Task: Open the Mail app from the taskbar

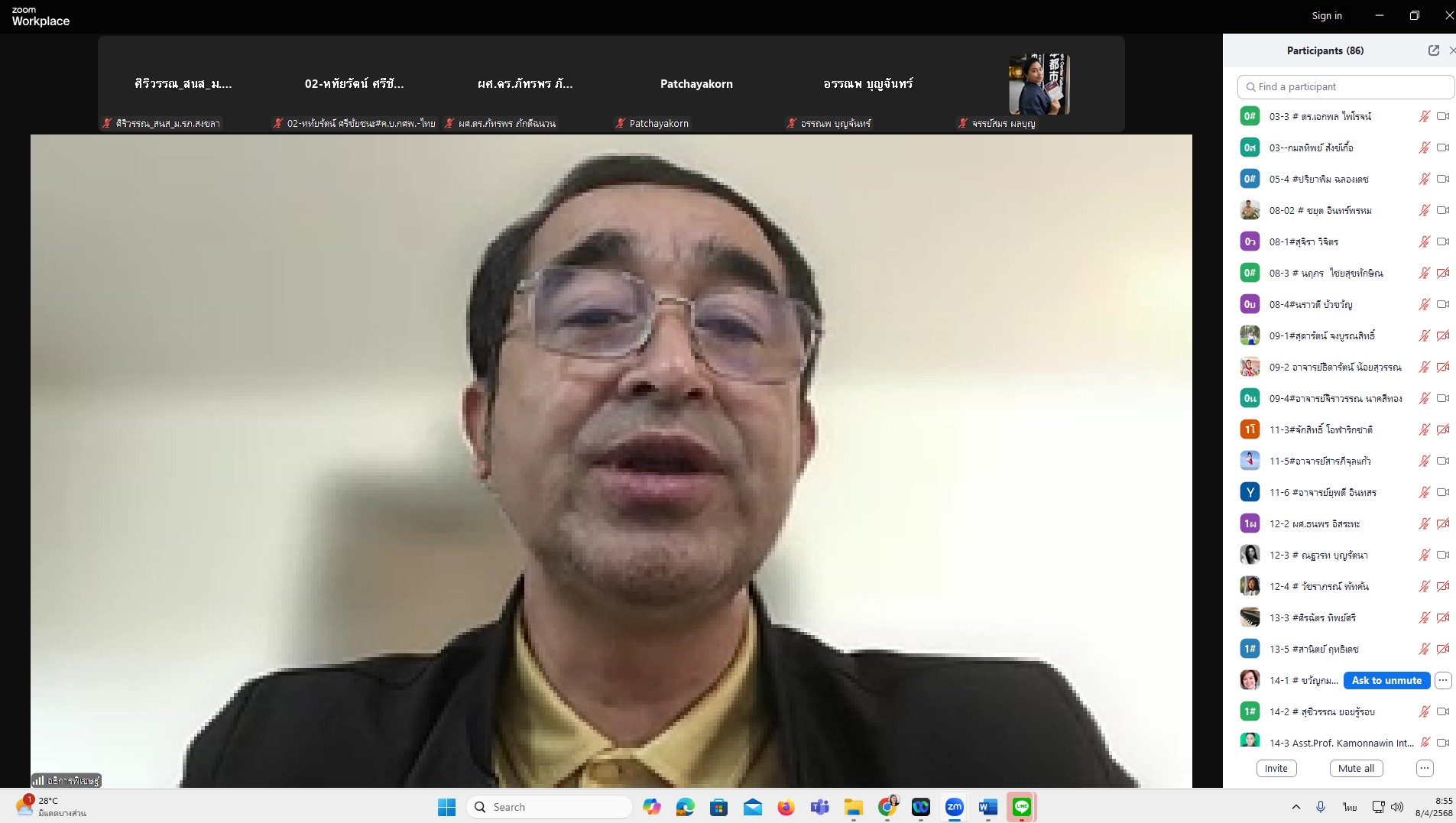Action: click(x=752, y=807)
